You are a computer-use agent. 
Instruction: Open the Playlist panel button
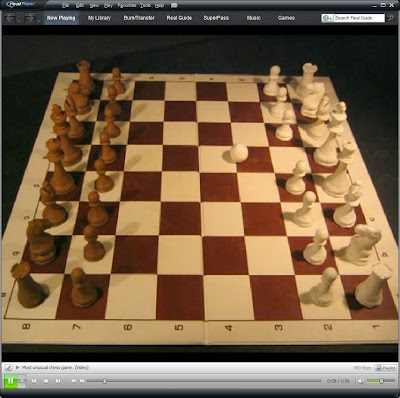(386, 368)
